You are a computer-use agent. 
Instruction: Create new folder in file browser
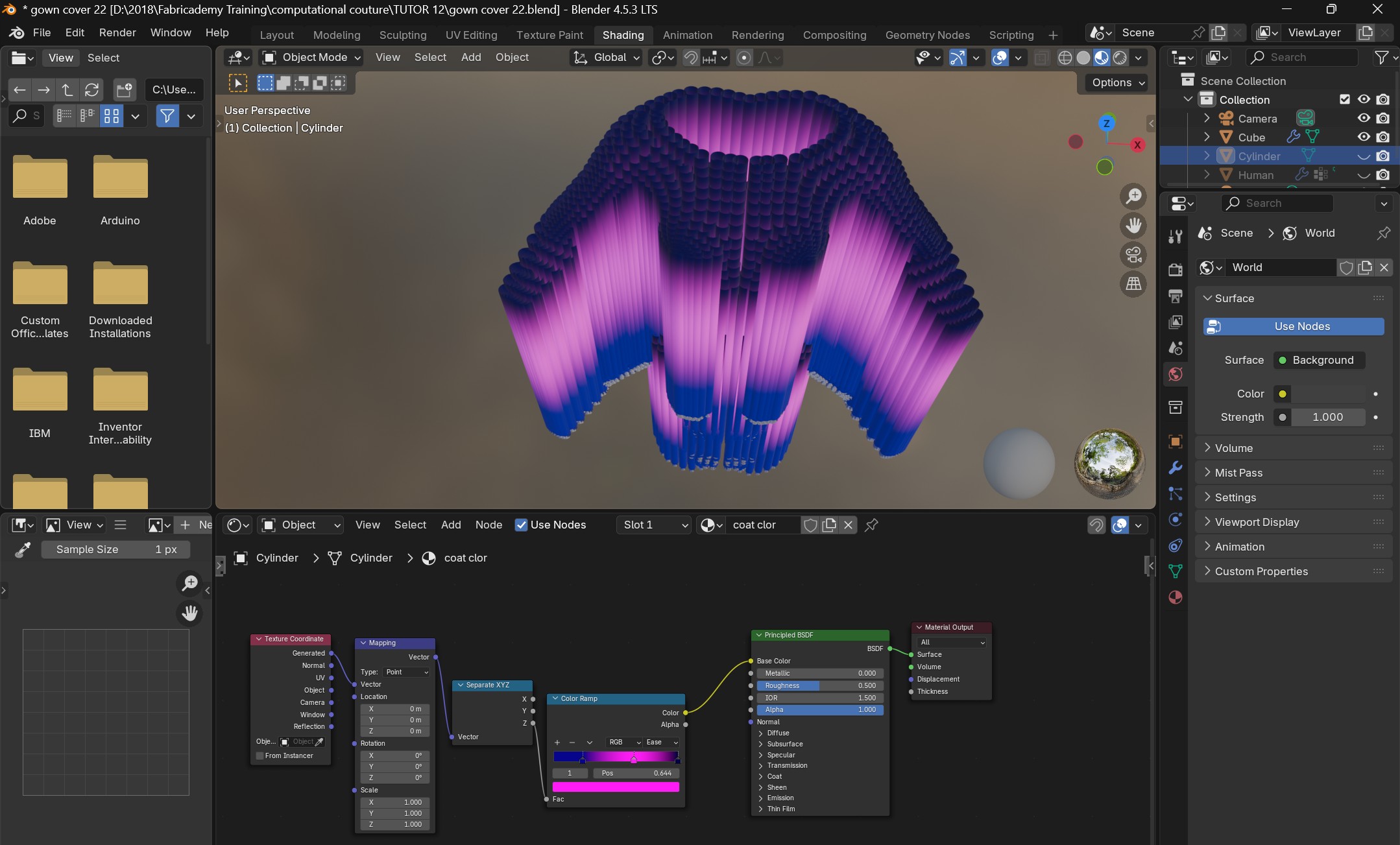pos(124,89)
